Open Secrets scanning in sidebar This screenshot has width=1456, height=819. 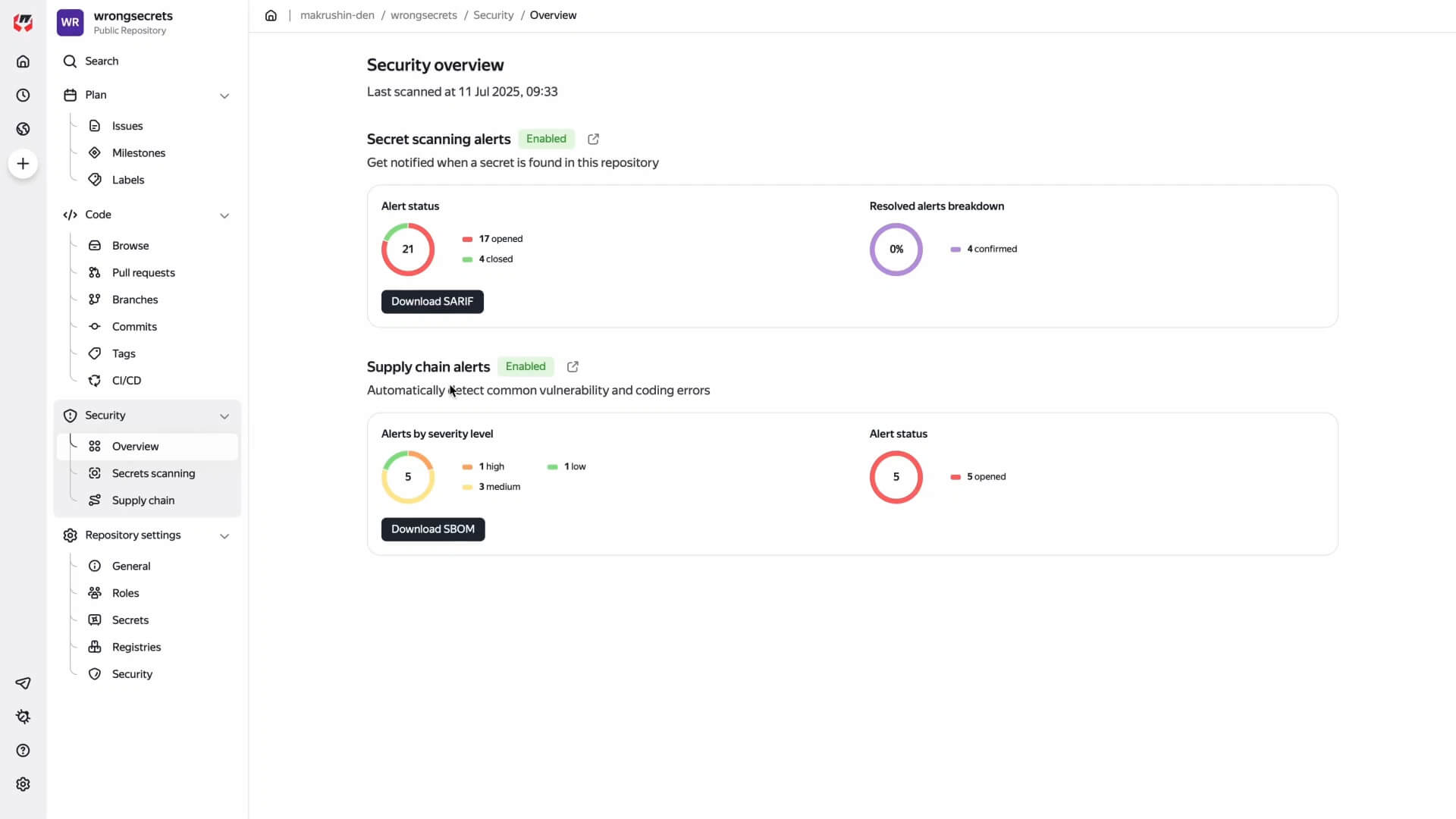coord(153,473)
